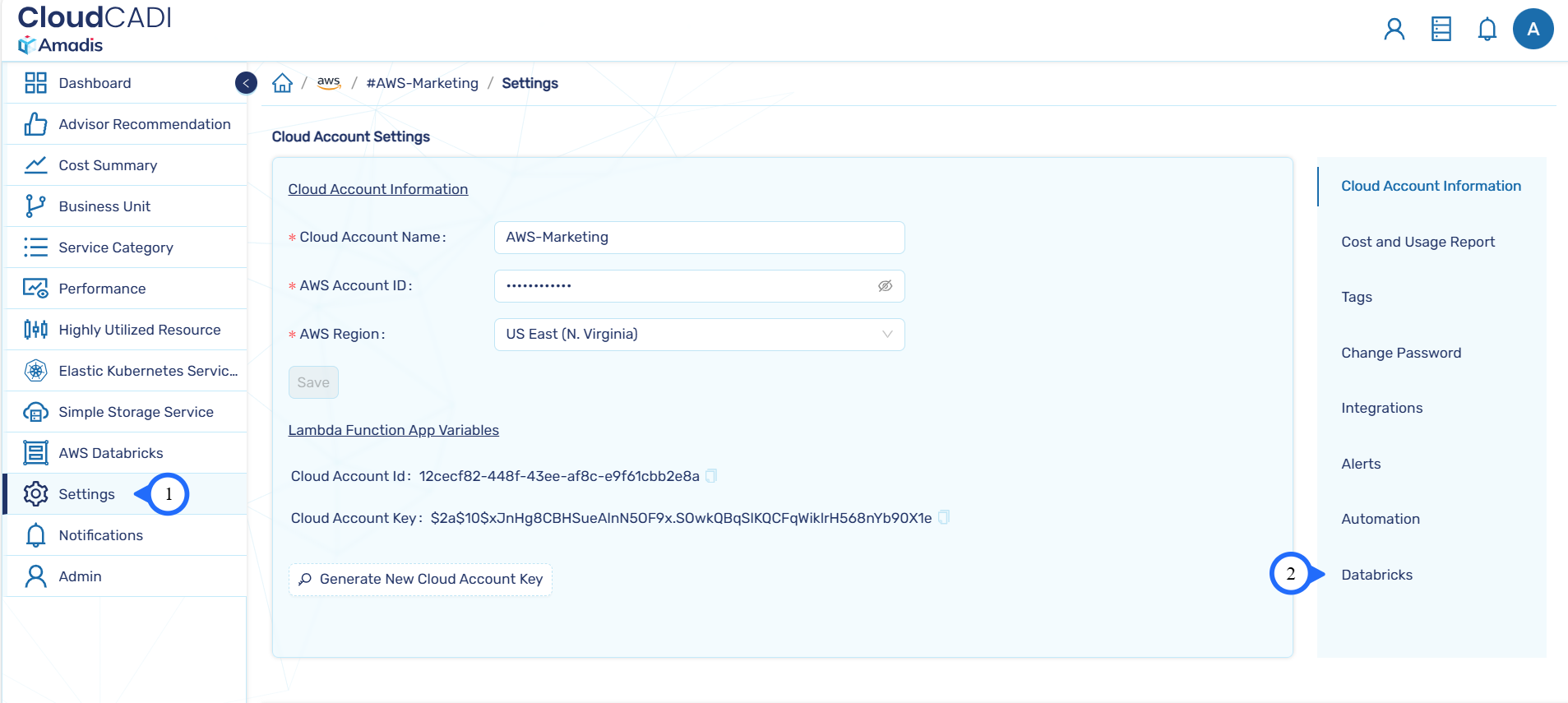Image resolution: width=1568 pixels, height=703 pixels.
Task: Open Notifications menu item
Action: point(126,535)
